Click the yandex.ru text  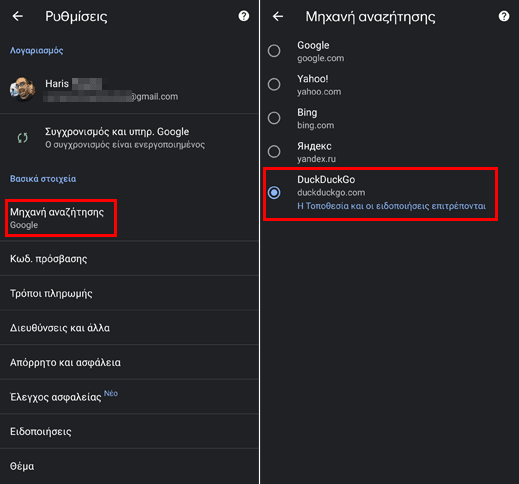(316, 159)
